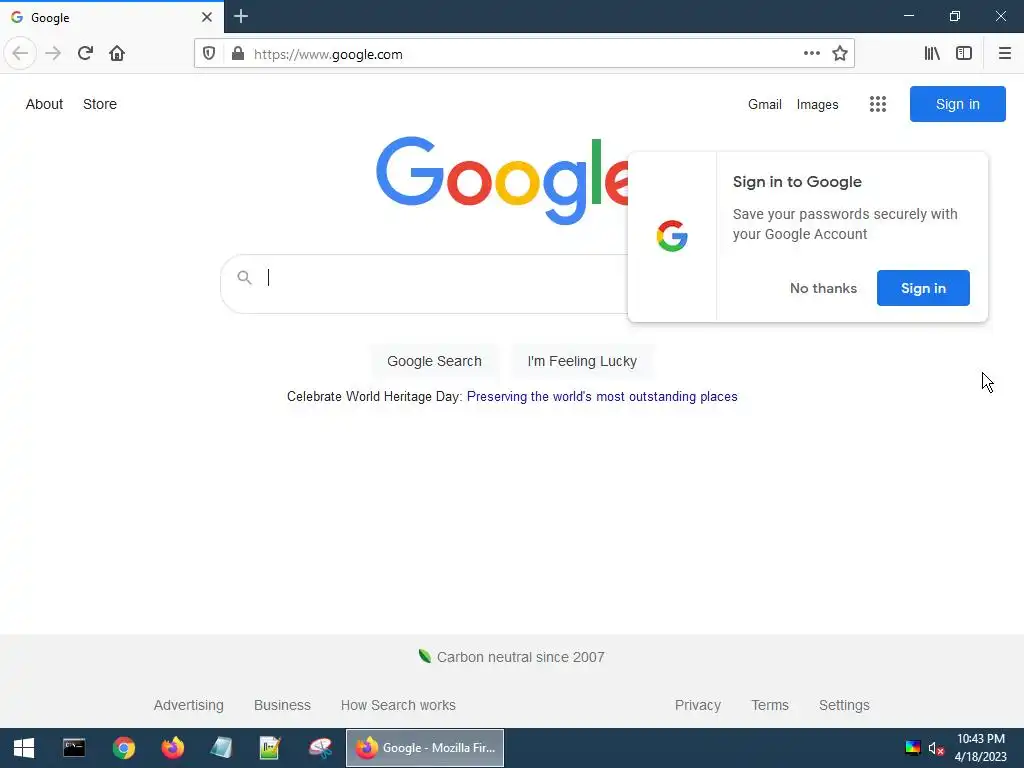Close the Google tab
Image resolution: width=1024 pixels, height=768 pixels.
[x=206, y=17]
